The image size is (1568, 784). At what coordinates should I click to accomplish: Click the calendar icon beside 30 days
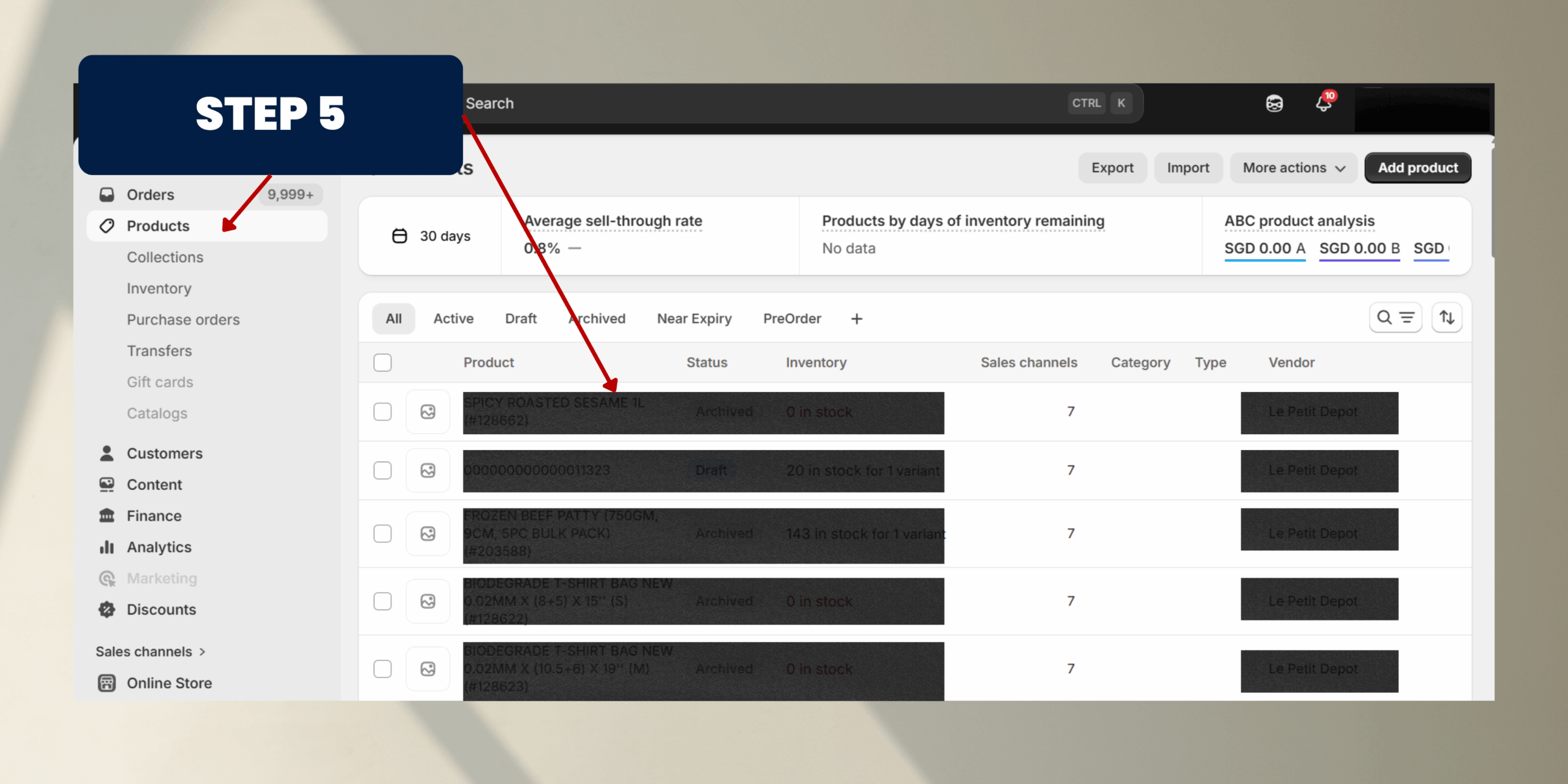399,236
